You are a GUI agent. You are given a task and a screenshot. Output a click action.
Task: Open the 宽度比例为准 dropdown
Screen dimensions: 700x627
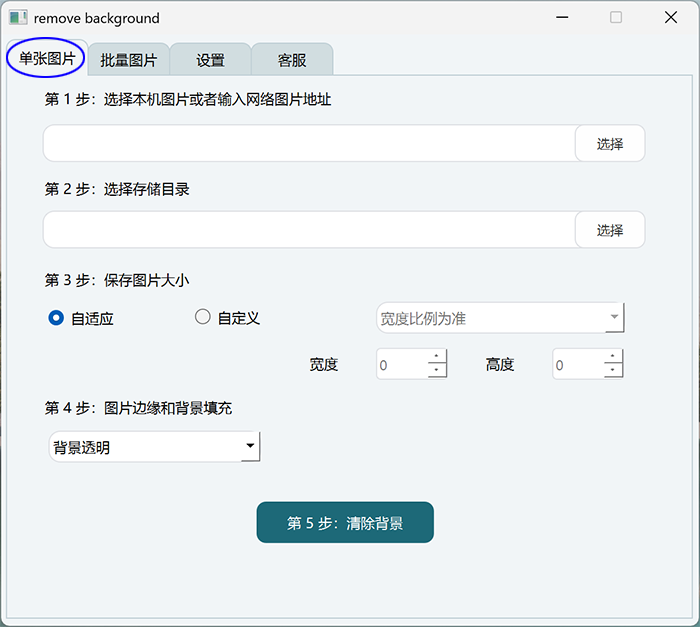pyautogui.click(x=500, y=318)
